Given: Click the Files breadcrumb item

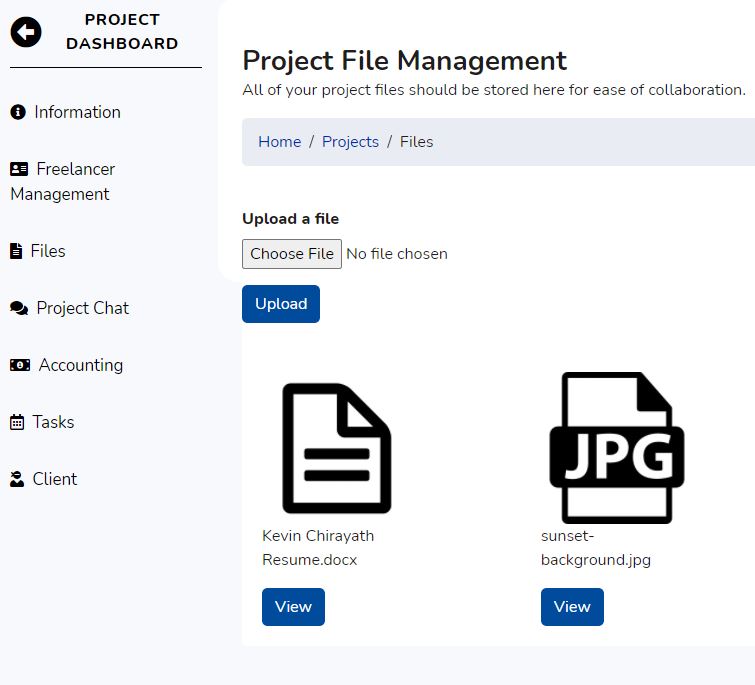Looking at the screenshot, I should [416, 142].
